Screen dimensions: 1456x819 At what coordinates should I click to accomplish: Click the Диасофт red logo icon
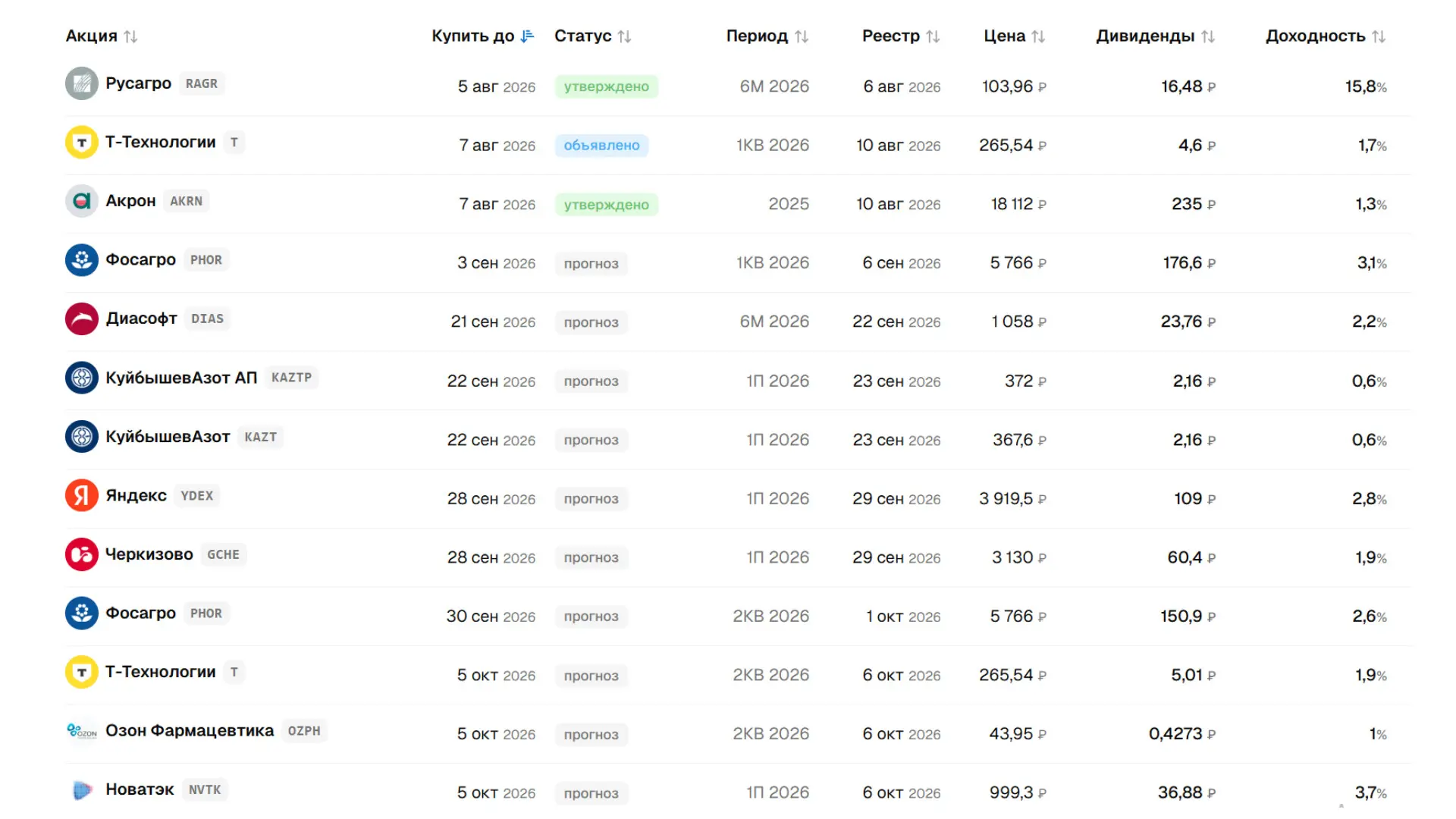pyautogui.click(x=82, y=318)
